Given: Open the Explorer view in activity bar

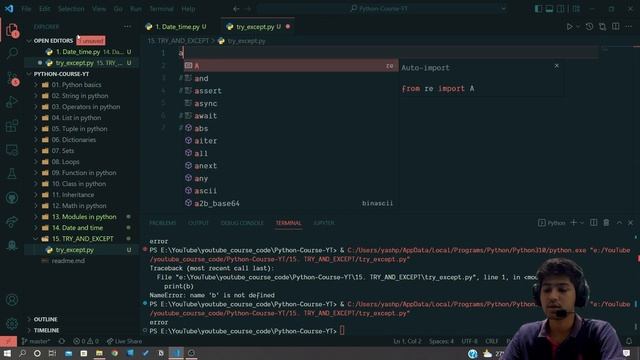Looking at the screenshot, I should pos(12,30).
